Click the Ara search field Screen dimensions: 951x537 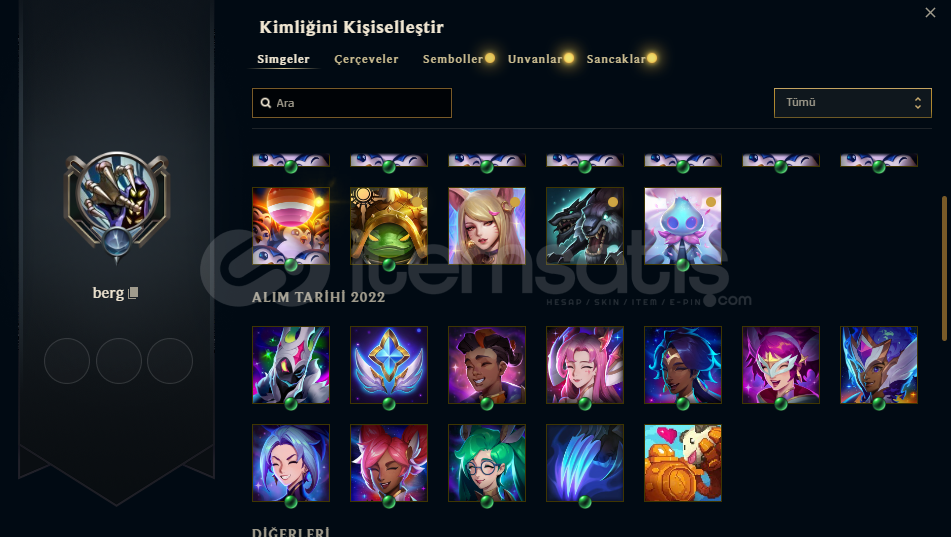[352, 103]
